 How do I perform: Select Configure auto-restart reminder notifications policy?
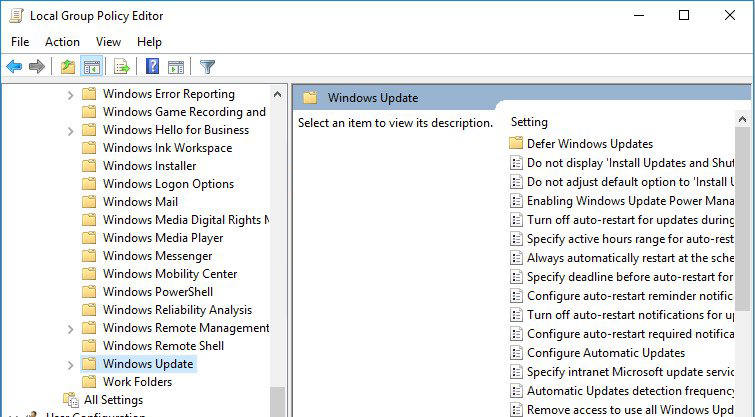click(x=630, y=296)
